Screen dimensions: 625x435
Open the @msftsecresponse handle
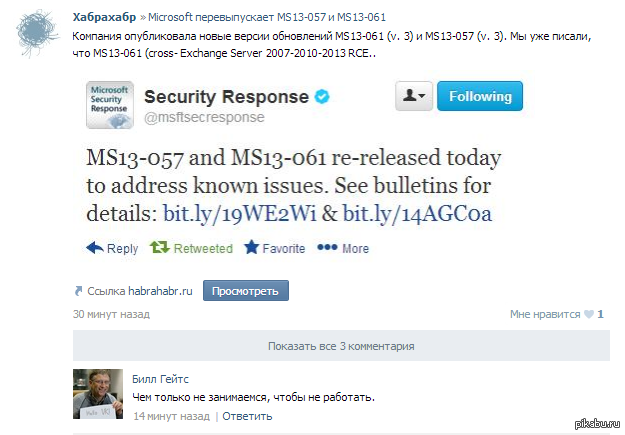click(204, 118)
